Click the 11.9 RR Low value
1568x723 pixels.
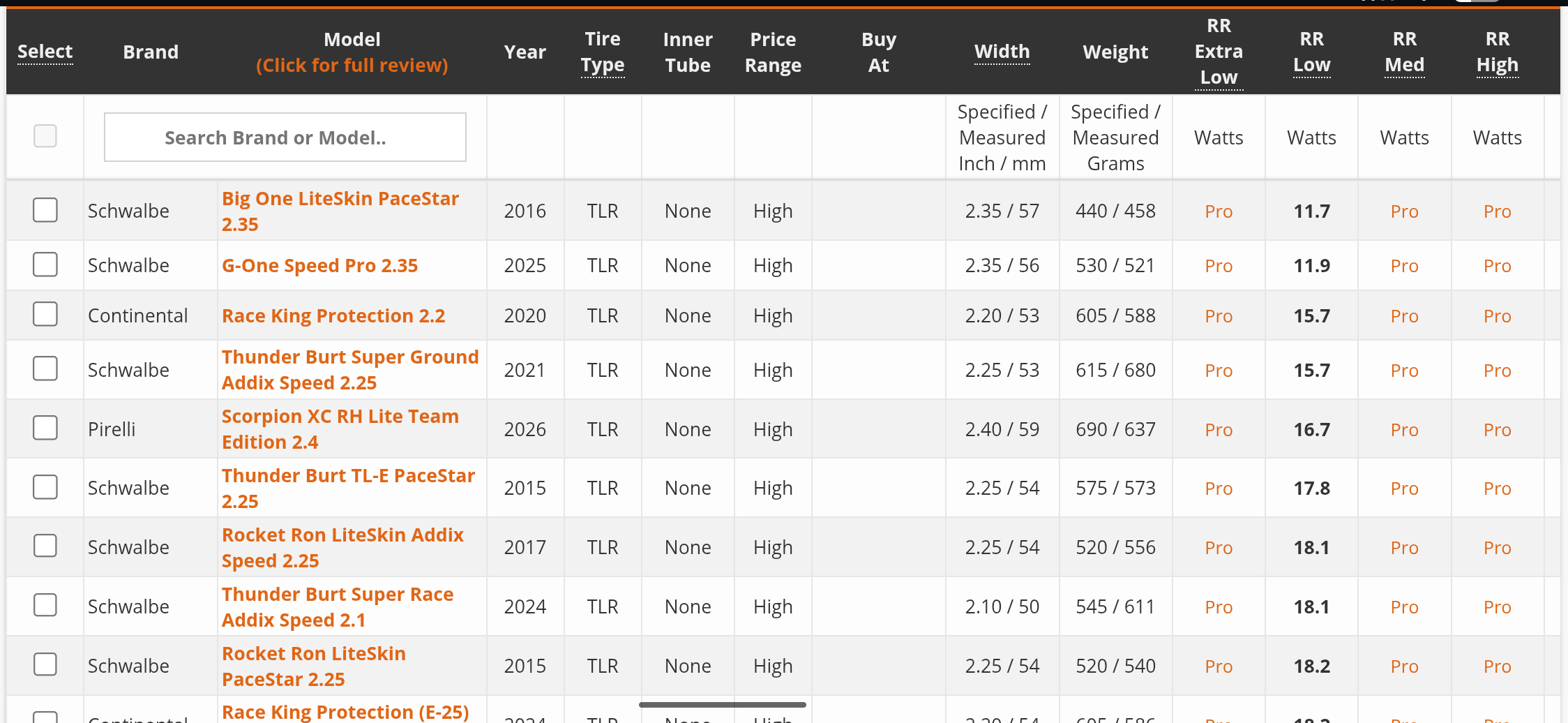[x=1312, y=266]
